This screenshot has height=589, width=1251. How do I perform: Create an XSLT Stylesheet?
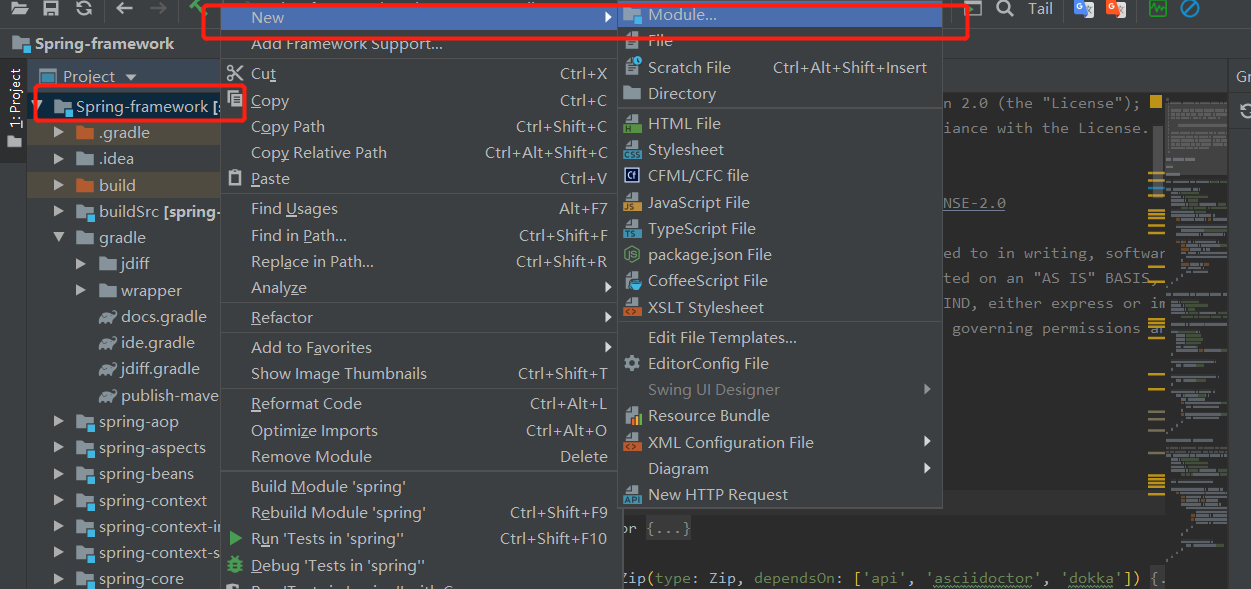click(x=779, y=308)
